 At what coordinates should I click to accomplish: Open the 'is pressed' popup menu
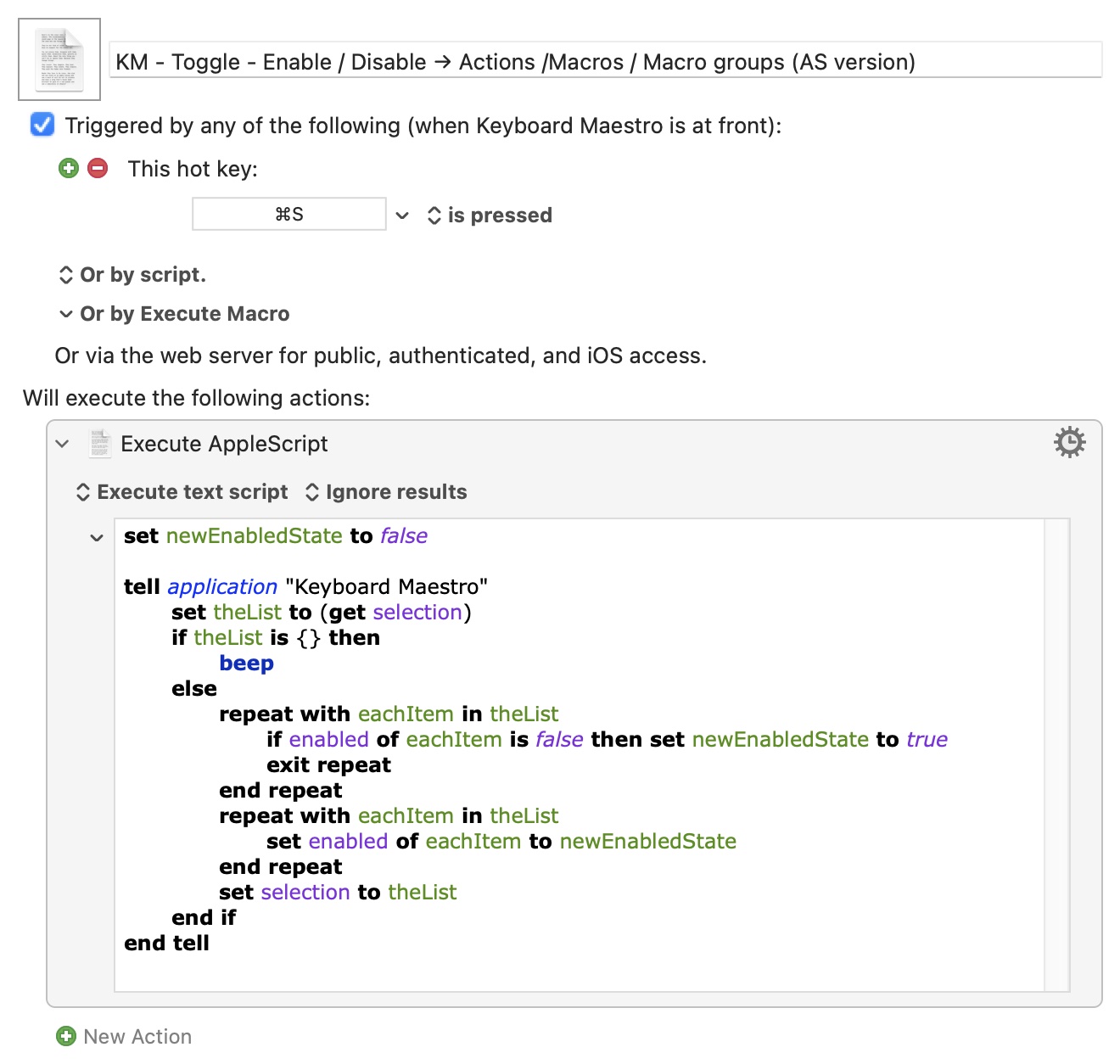pos(490,216)
